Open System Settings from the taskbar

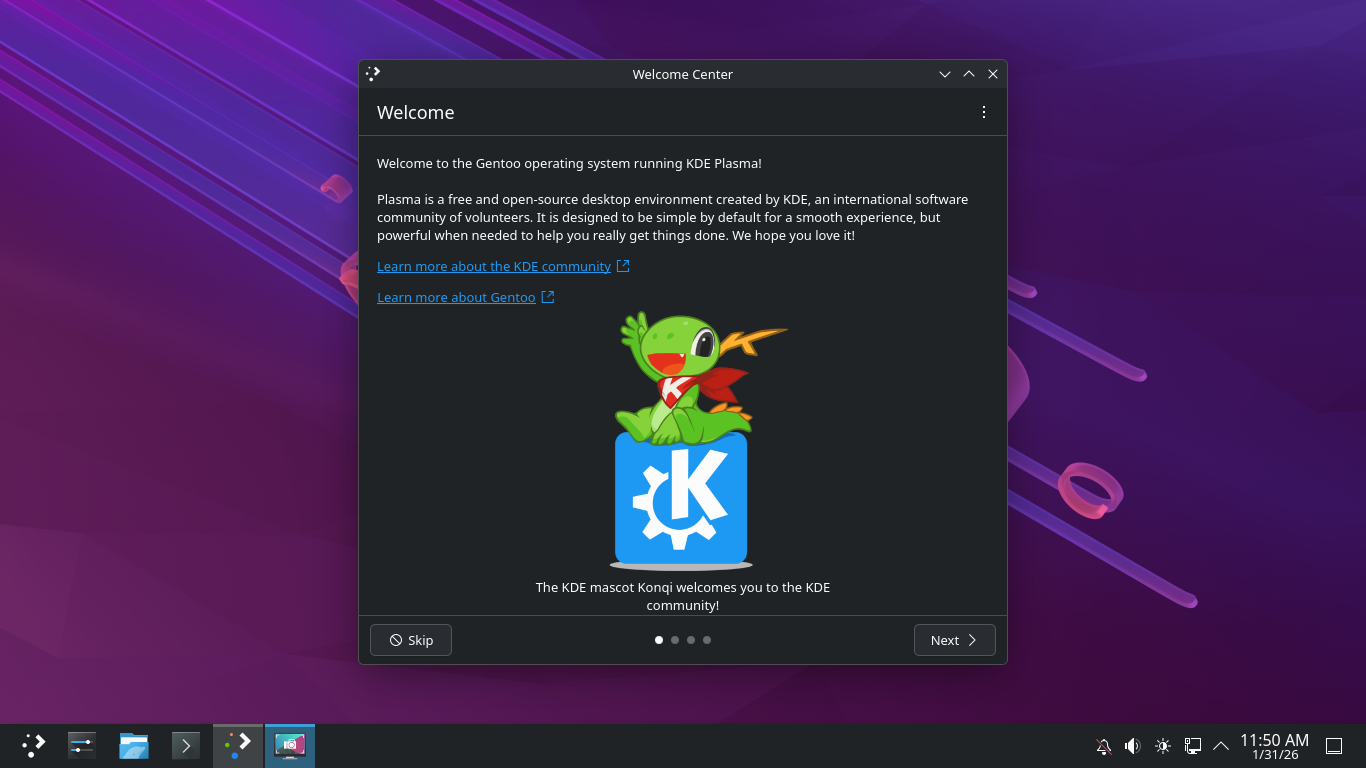point(82,745)
